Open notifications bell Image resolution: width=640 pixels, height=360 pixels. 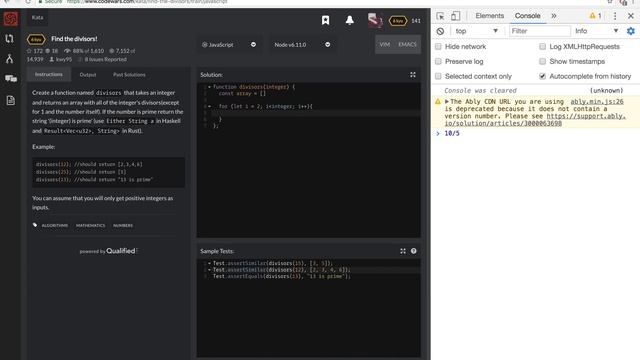pos(350,20)
